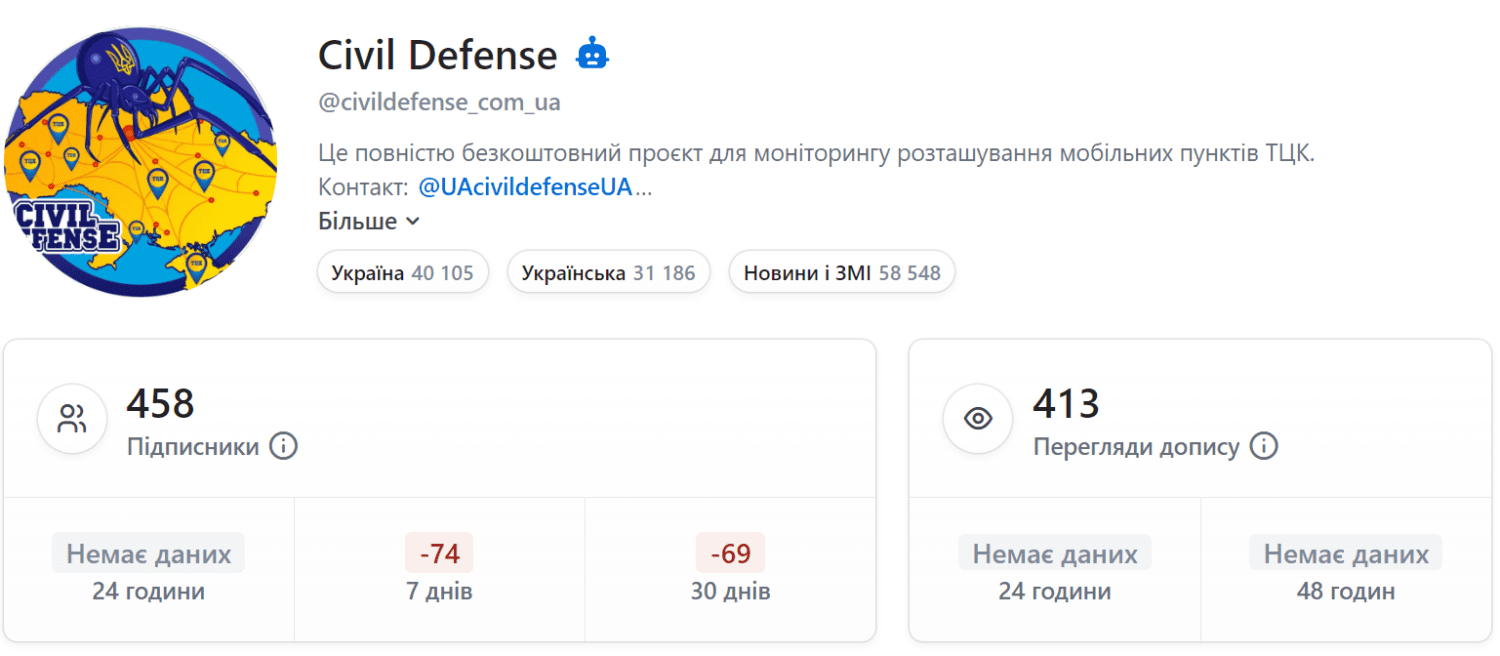Click Немає даних for views 24 години
Screen dimensions: 1500x656
pos(1055,553)
